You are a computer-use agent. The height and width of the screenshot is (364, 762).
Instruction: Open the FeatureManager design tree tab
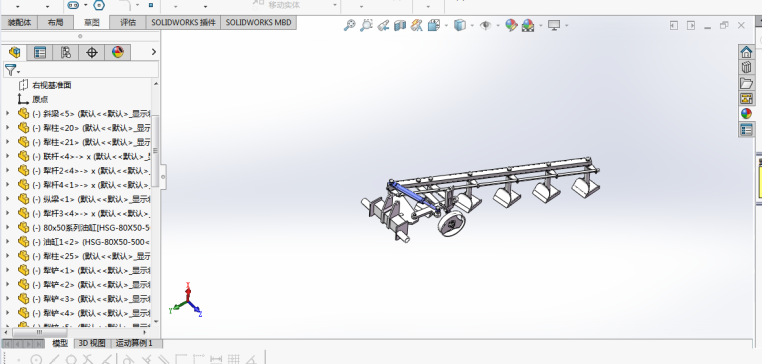[x=15, y=52]
